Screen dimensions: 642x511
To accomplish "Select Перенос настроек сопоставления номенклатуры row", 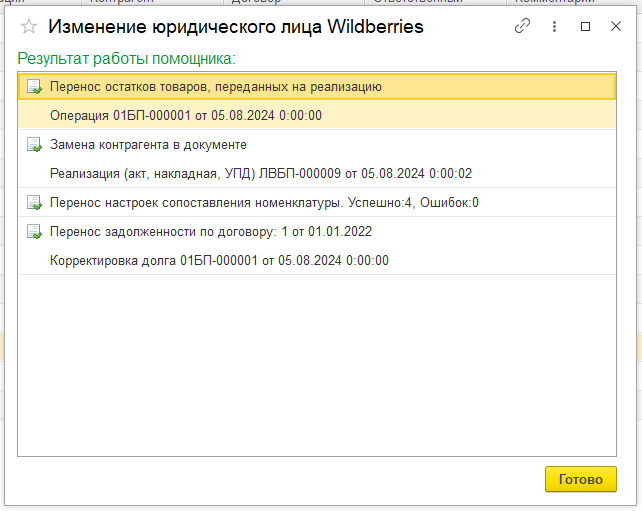I will [317, 203].
